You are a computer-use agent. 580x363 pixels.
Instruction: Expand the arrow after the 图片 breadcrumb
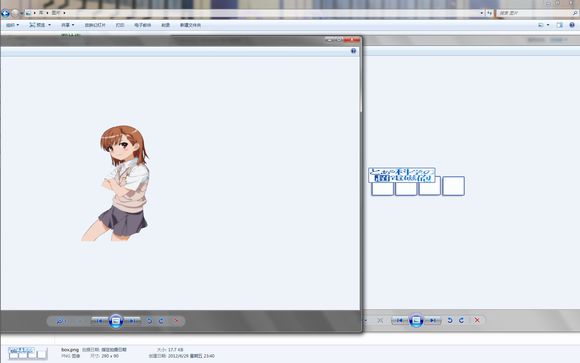tap(64, 13)
